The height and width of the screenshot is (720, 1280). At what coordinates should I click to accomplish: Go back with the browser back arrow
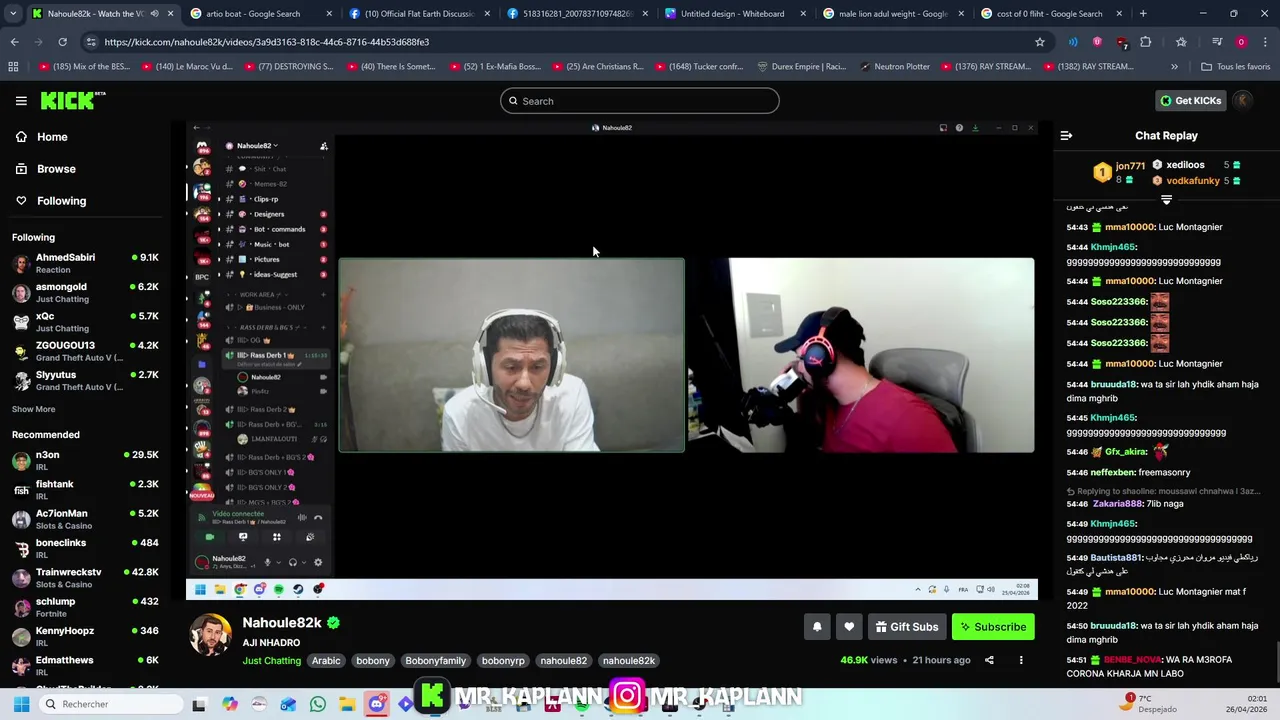point(14,42)
